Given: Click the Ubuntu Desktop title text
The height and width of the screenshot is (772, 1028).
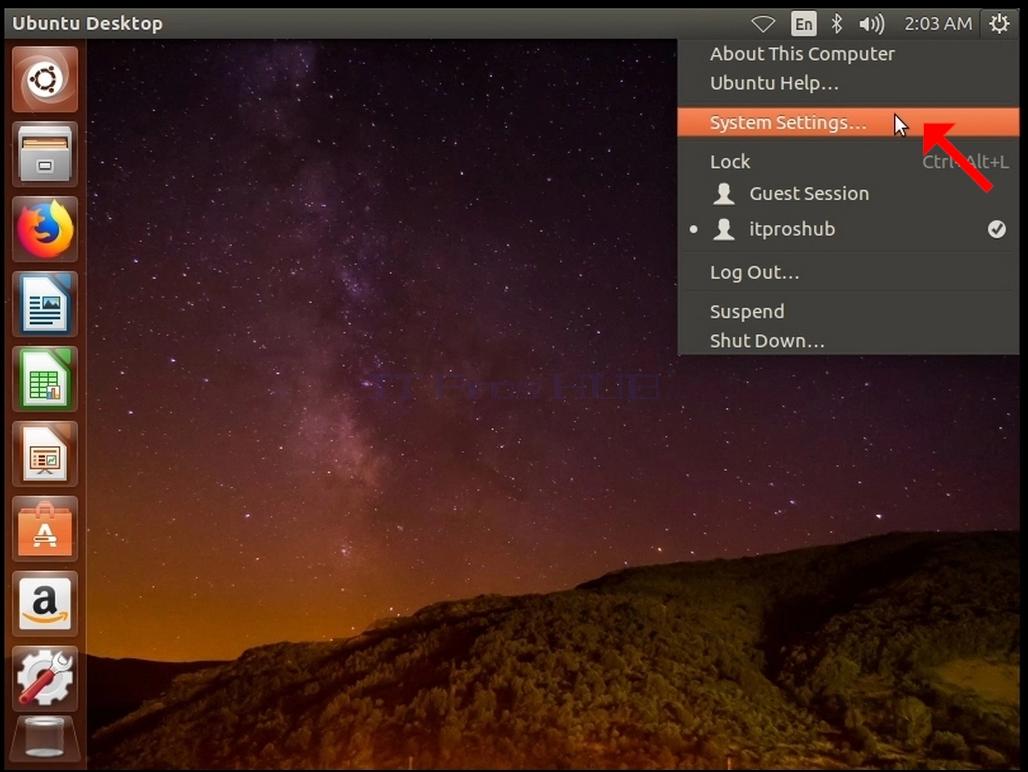Looking at the screenshot, I should click(x=87, y=24).
